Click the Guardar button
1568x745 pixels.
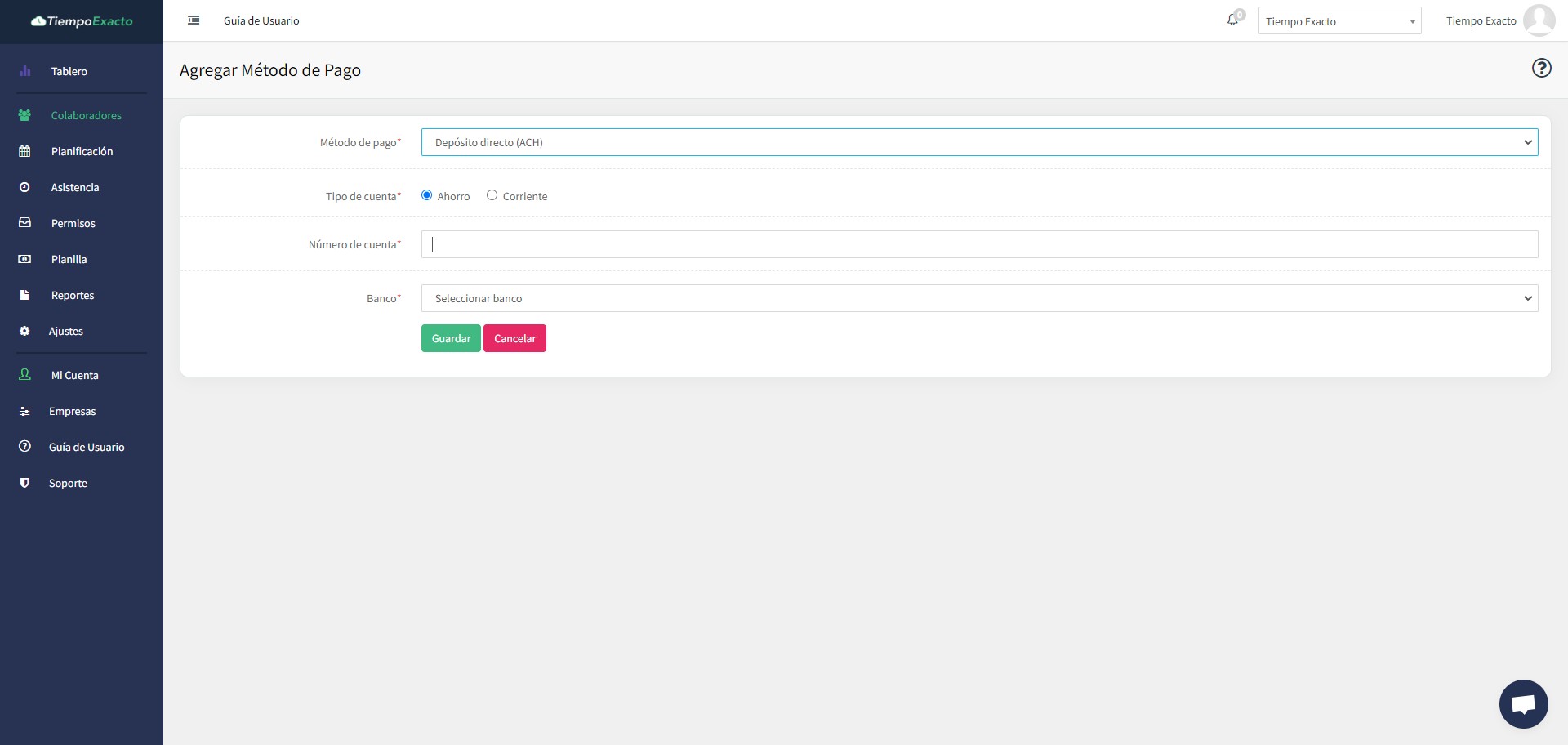coord(451,338)
